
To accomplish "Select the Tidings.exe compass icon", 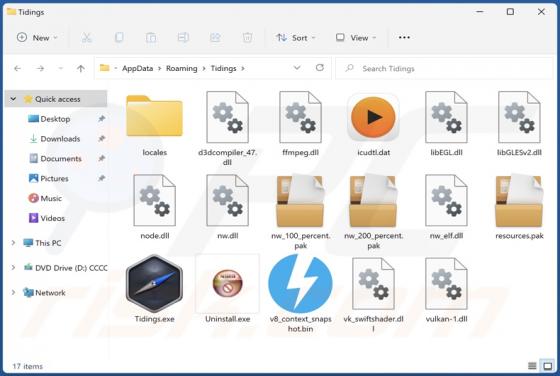I will (x=154, y=283).
